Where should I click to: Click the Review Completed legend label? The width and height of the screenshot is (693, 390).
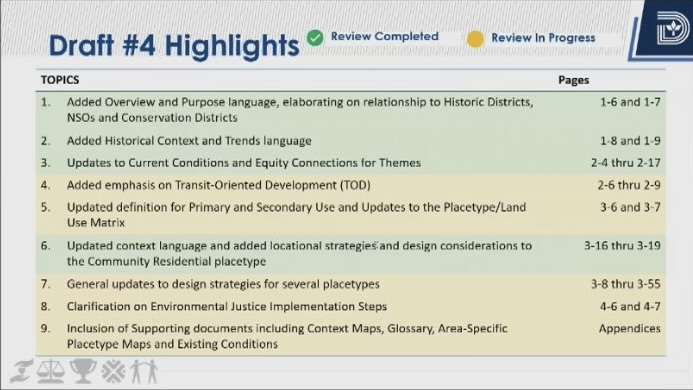[x=385, y=36]
